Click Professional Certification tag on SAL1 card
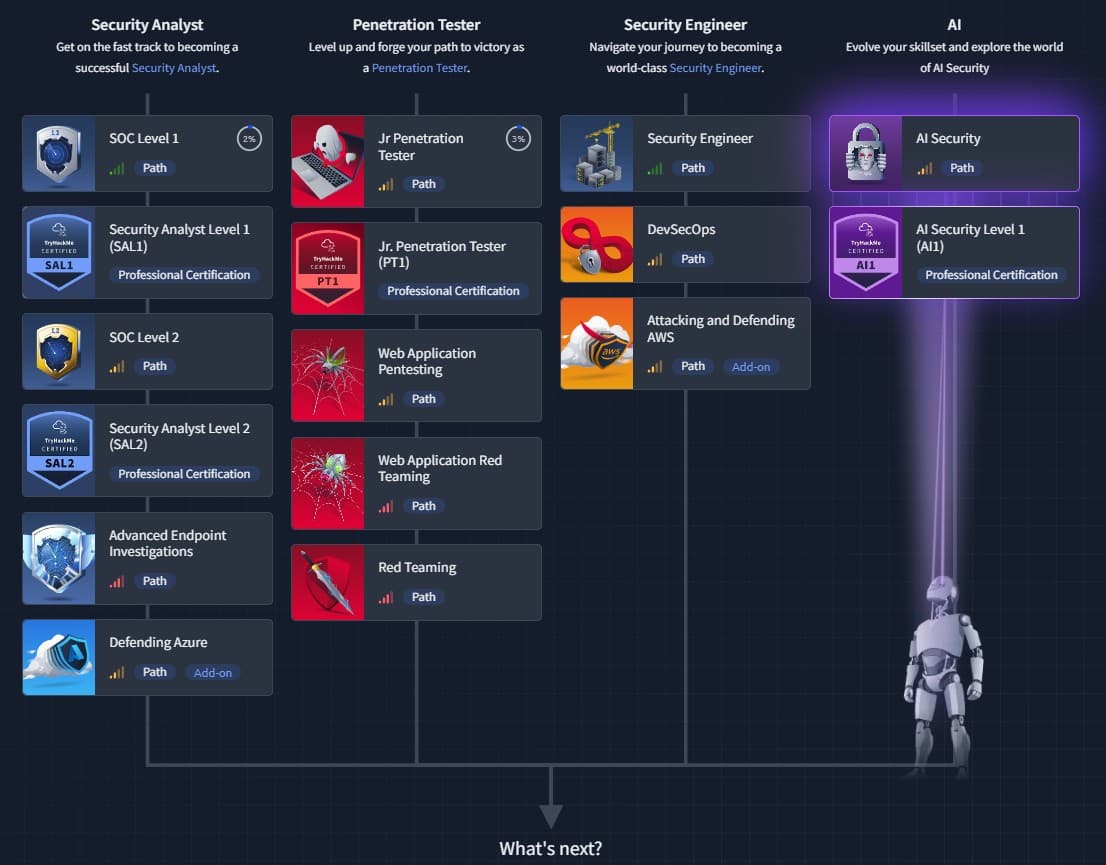1106x865 pixels. (184, 275)
